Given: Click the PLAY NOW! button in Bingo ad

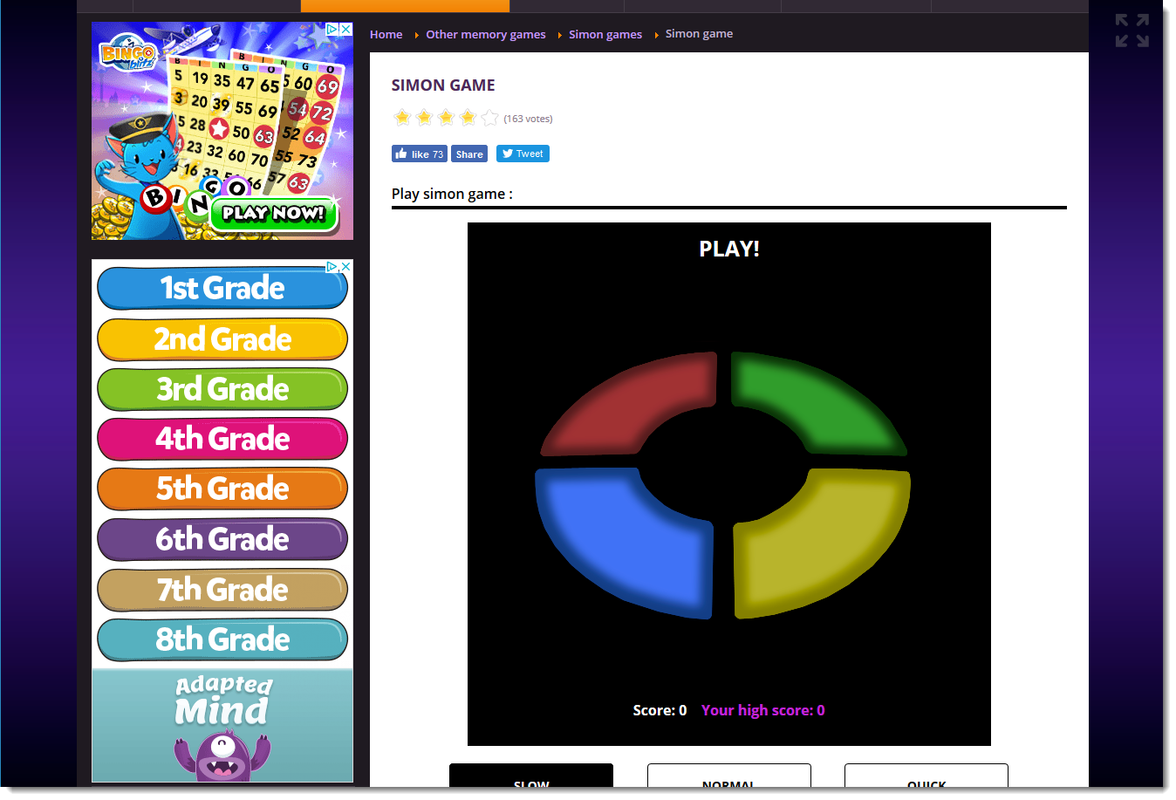Looking at the screenshot, I should [273, 214].
